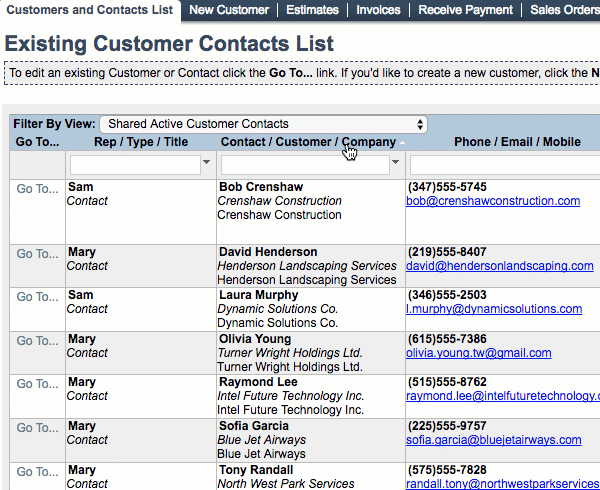Click italic Blue Jet Airways customer name

coord(261,440)
